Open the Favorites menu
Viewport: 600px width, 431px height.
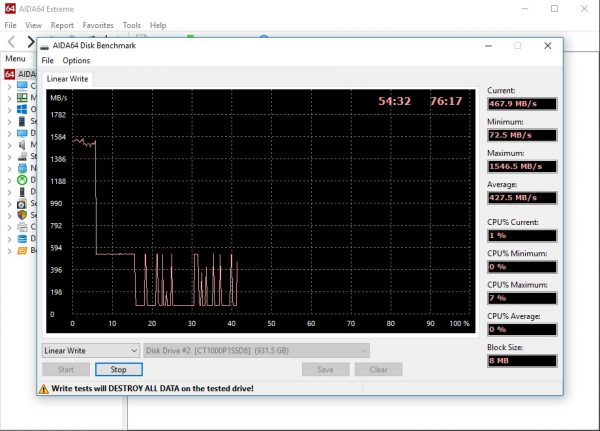(98, 25)
